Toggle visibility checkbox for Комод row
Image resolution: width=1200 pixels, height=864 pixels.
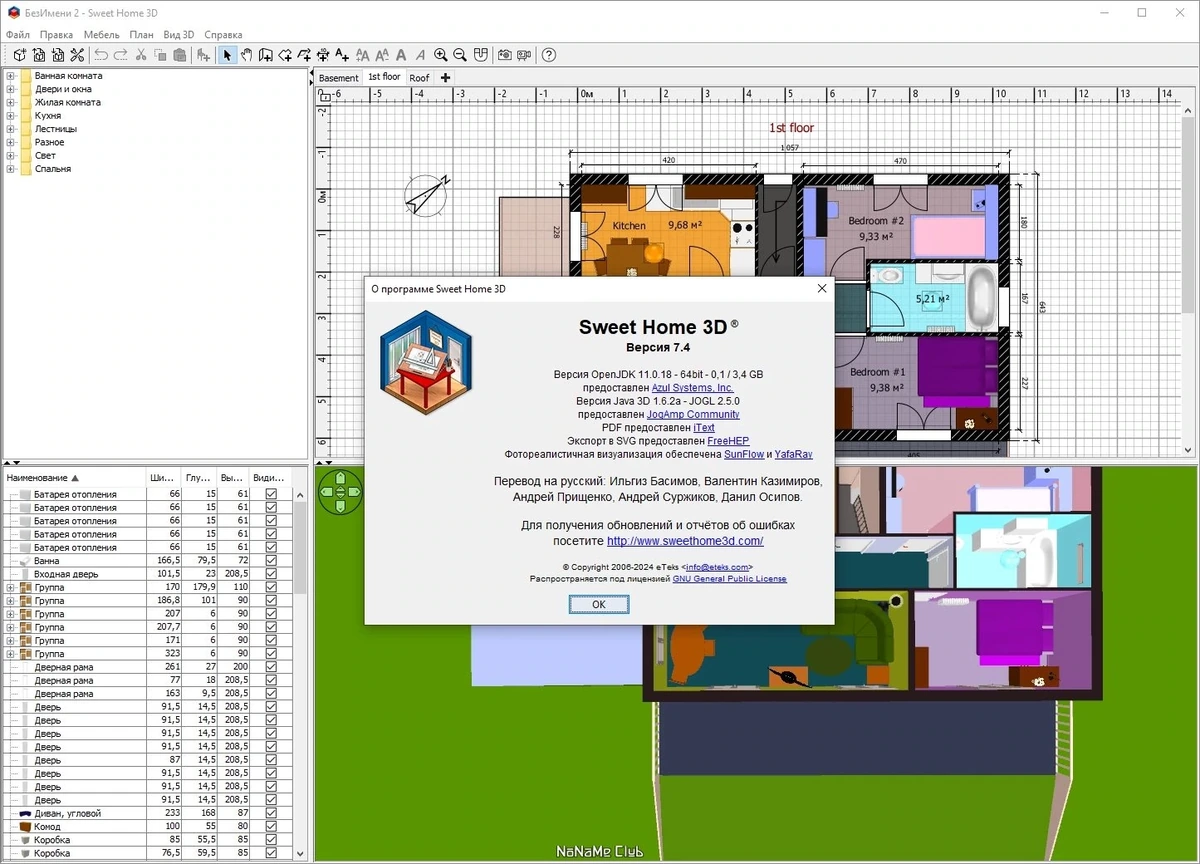pyautogui.click(x=271, y=827)
